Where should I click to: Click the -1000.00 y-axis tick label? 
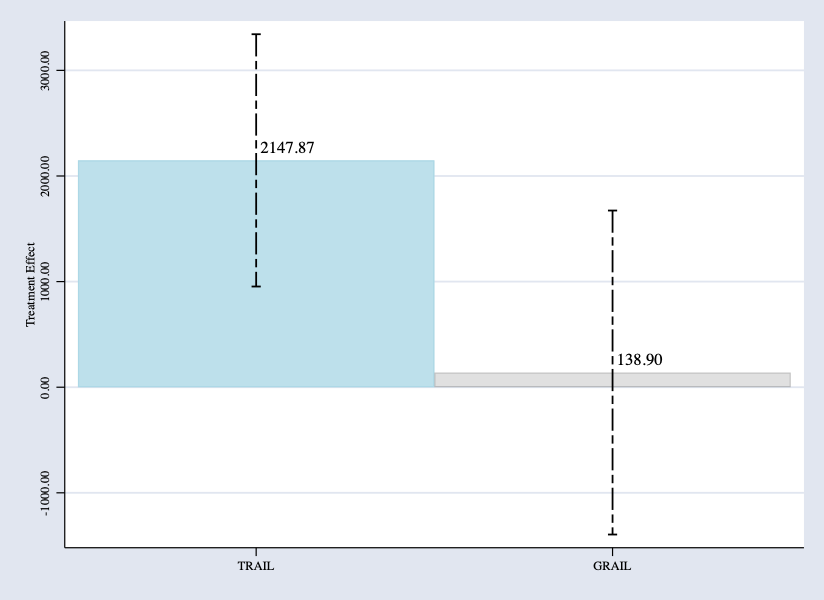[x=46, y=493]
